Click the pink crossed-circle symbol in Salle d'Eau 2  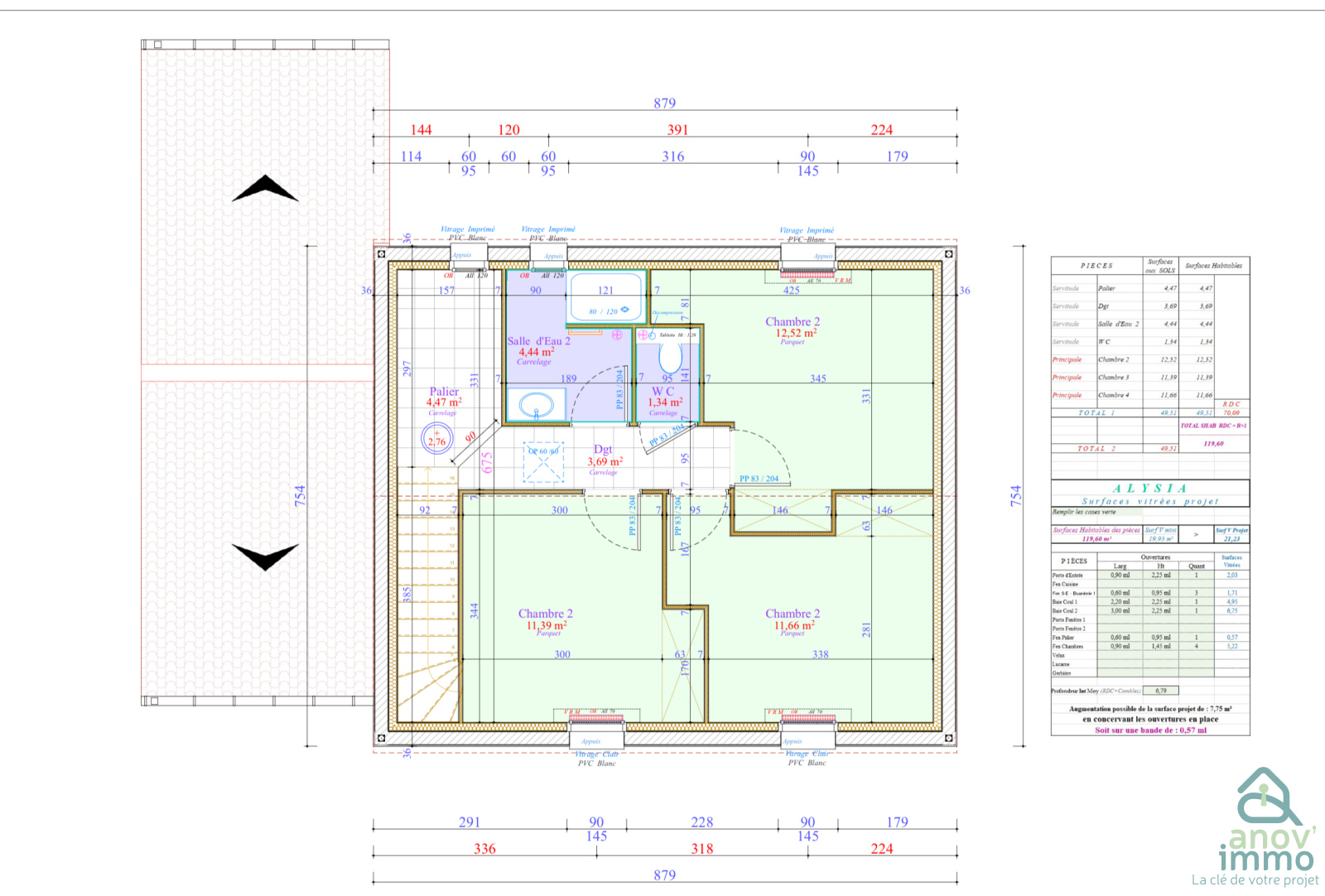pos(617,335)
